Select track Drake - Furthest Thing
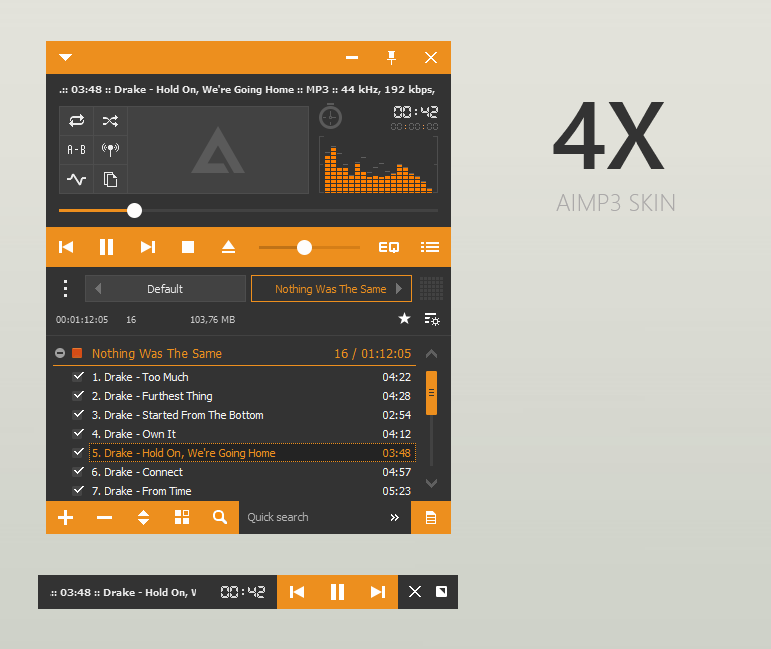The width and height of the screenshot is (771, 649). click(252, 396)
